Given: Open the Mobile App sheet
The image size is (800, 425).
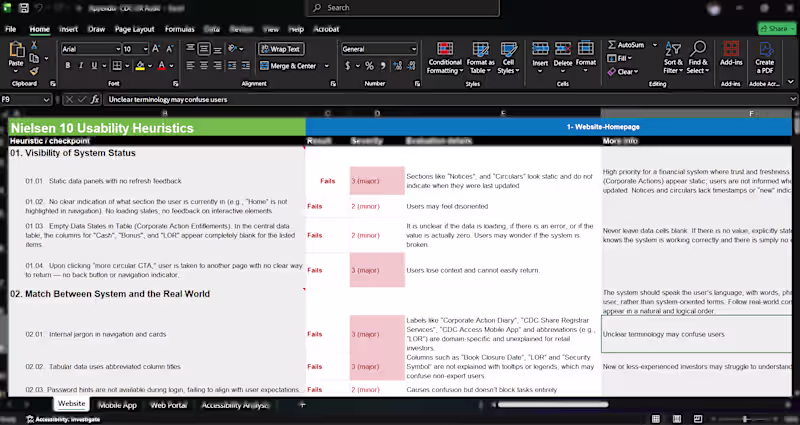Looking at the screenshot, I should pos(117,405).
